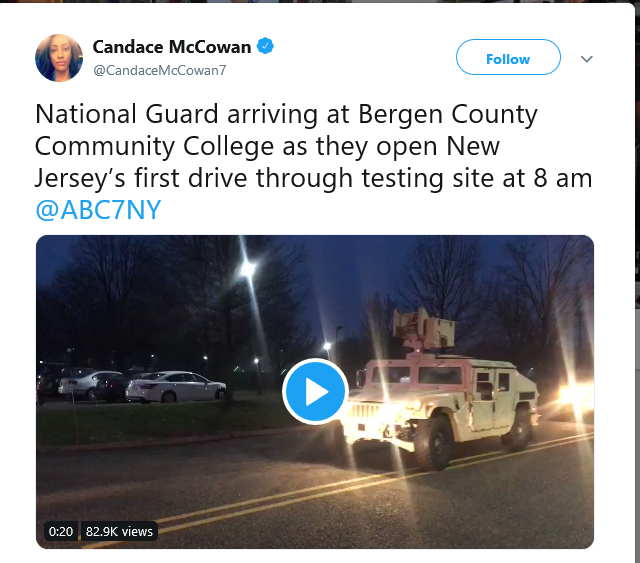This screenshot has width=640, height=563.
Task: Click the street lamp glare in video
Action: (x=247, y=269)
